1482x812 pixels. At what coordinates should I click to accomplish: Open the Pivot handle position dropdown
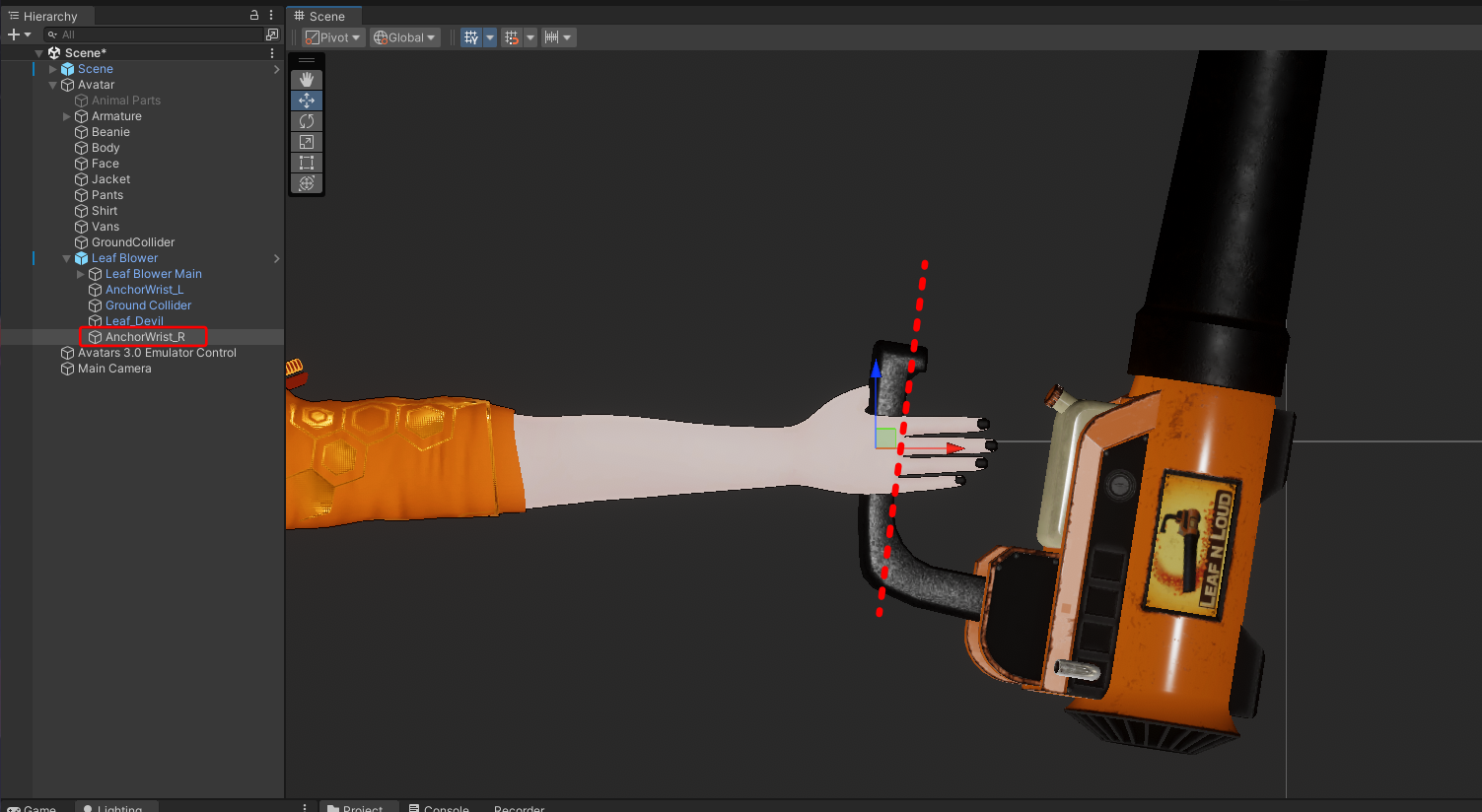coord(333,37)
